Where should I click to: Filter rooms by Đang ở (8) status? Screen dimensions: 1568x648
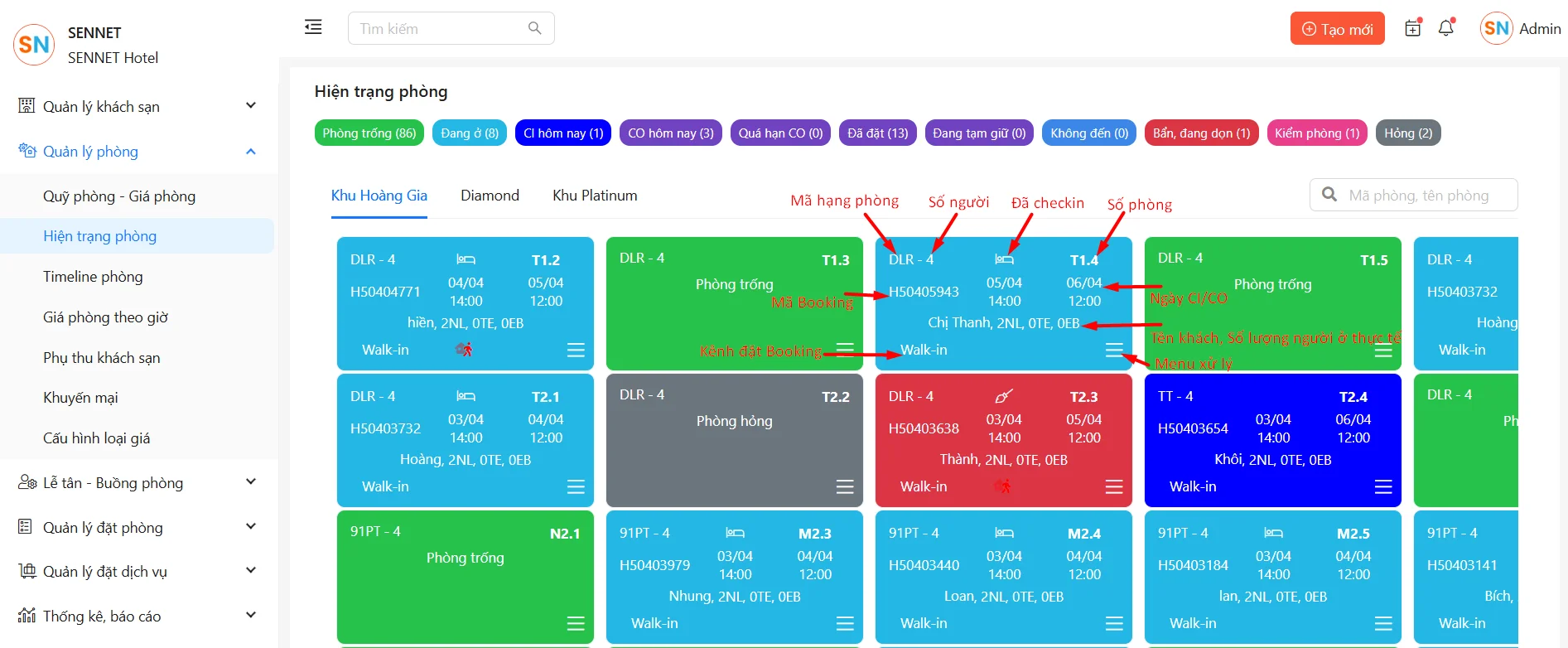(x=470, y=133)
